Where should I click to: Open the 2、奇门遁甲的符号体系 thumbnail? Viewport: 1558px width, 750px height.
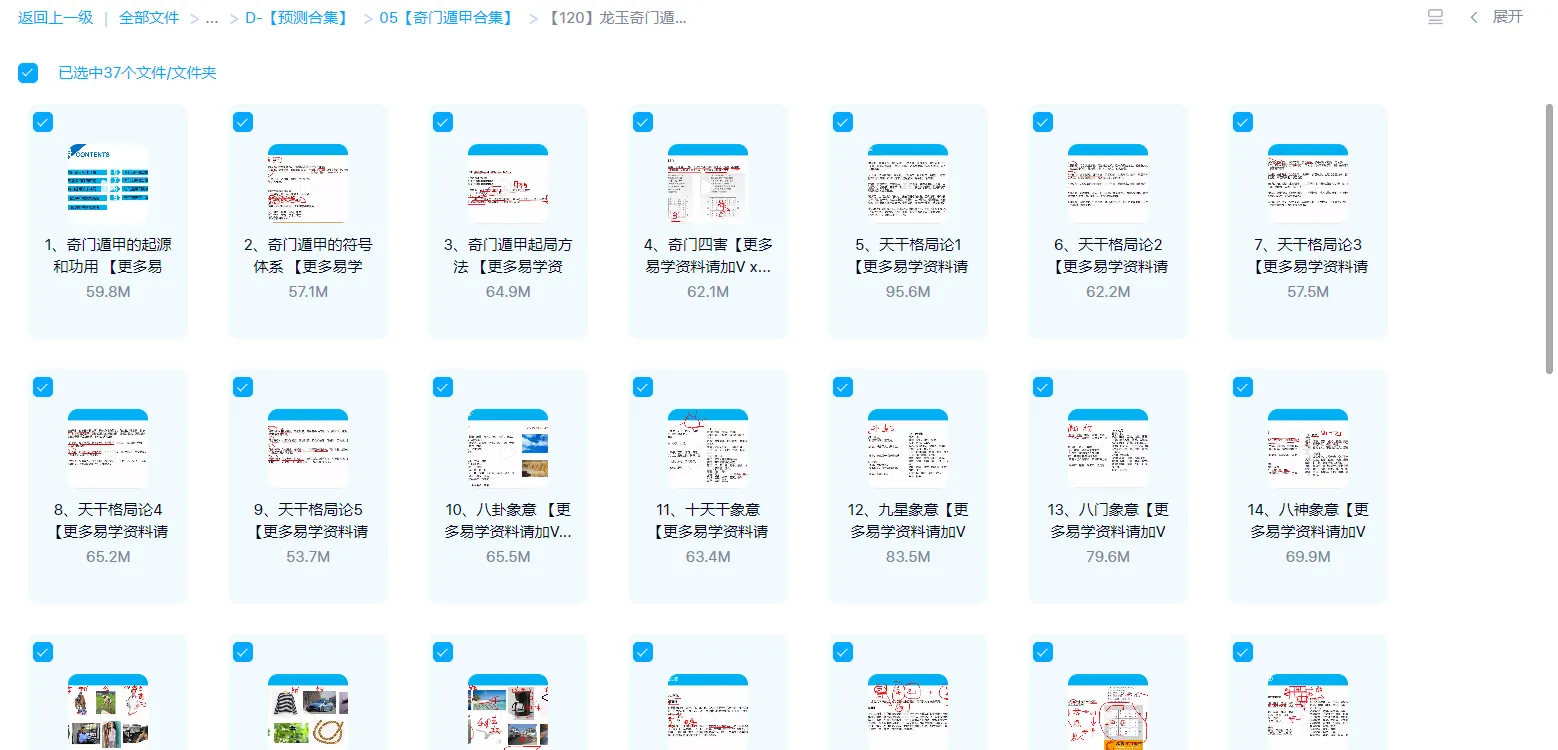coord(307,183)
